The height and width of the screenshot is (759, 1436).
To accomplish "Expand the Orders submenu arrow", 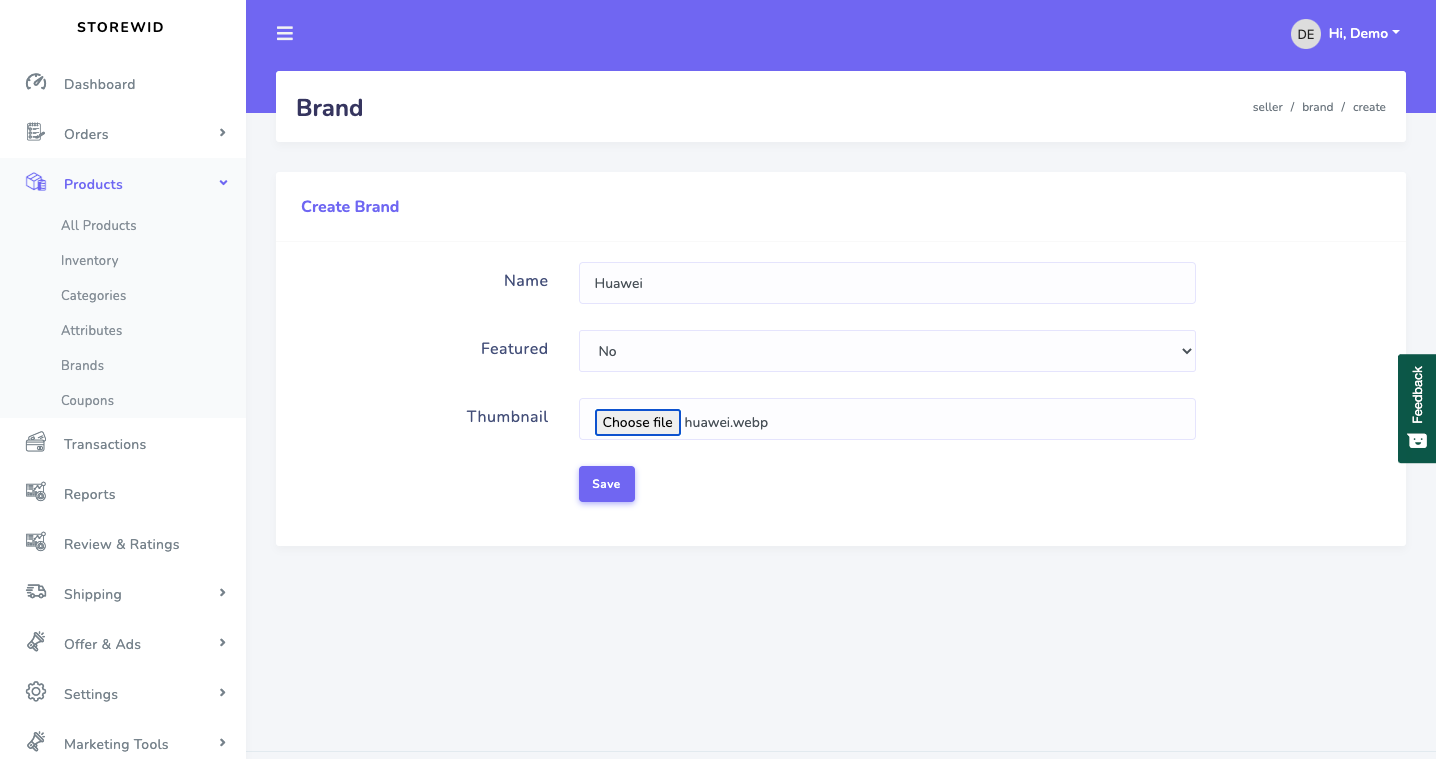I will pos(223,133).
